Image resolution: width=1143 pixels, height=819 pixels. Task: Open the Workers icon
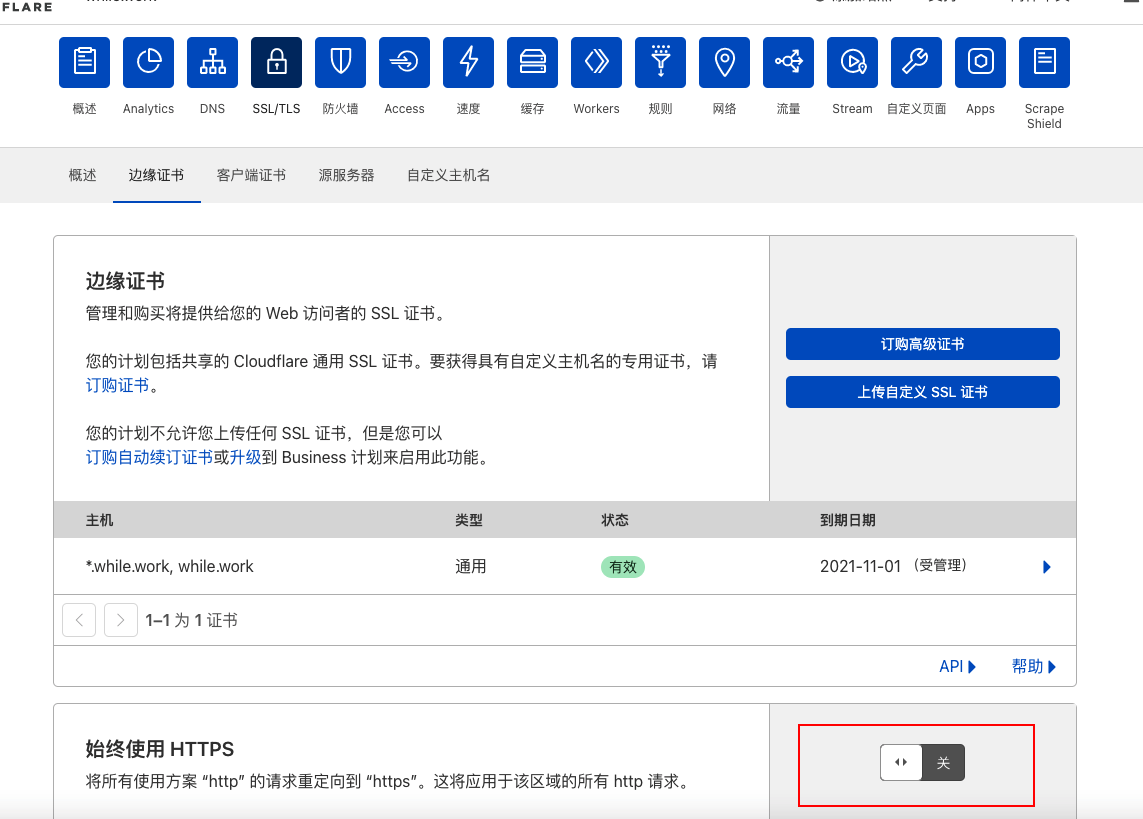tap(596, 62)
